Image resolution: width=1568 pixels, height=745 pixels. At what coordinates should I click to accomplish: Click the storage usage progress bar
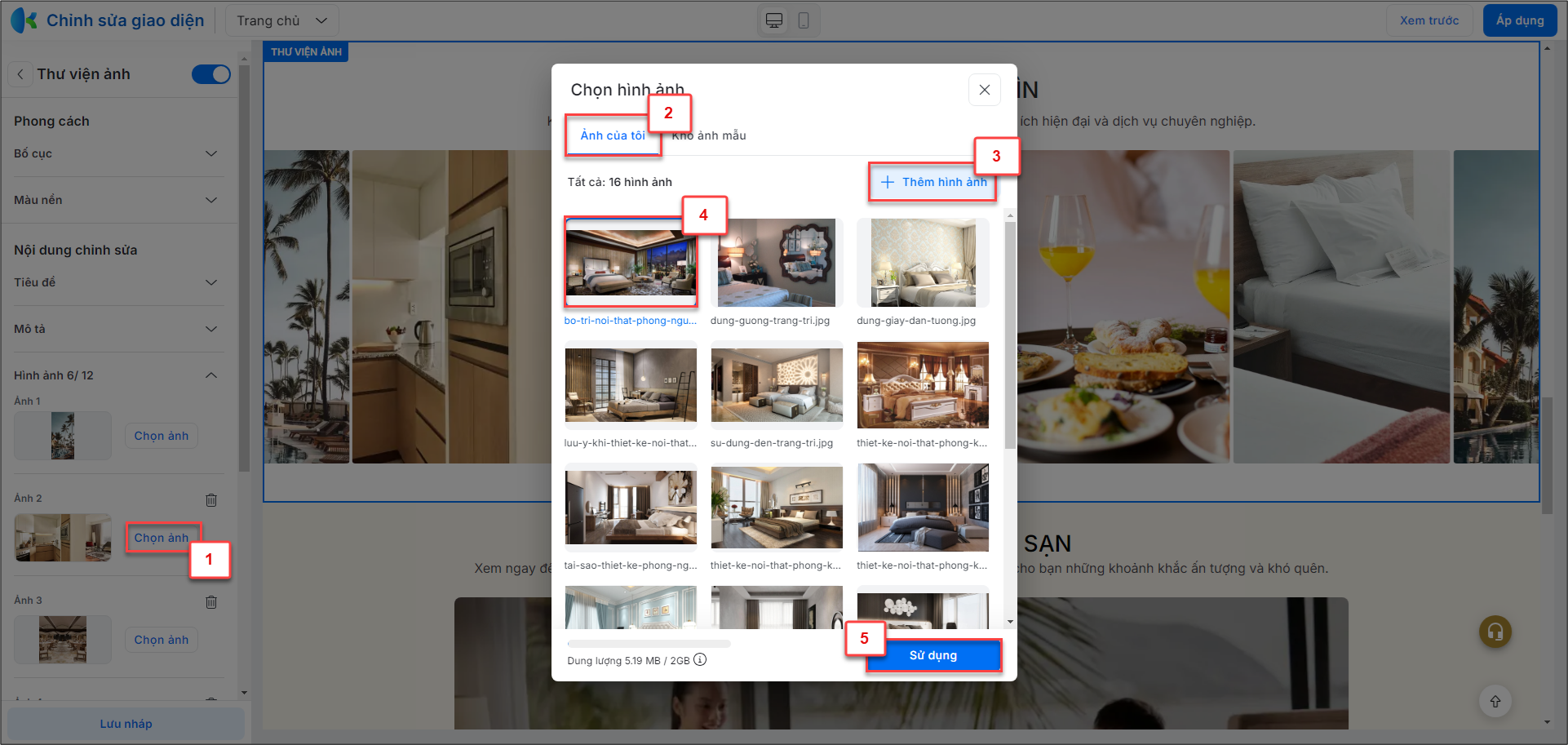[649, 644]
